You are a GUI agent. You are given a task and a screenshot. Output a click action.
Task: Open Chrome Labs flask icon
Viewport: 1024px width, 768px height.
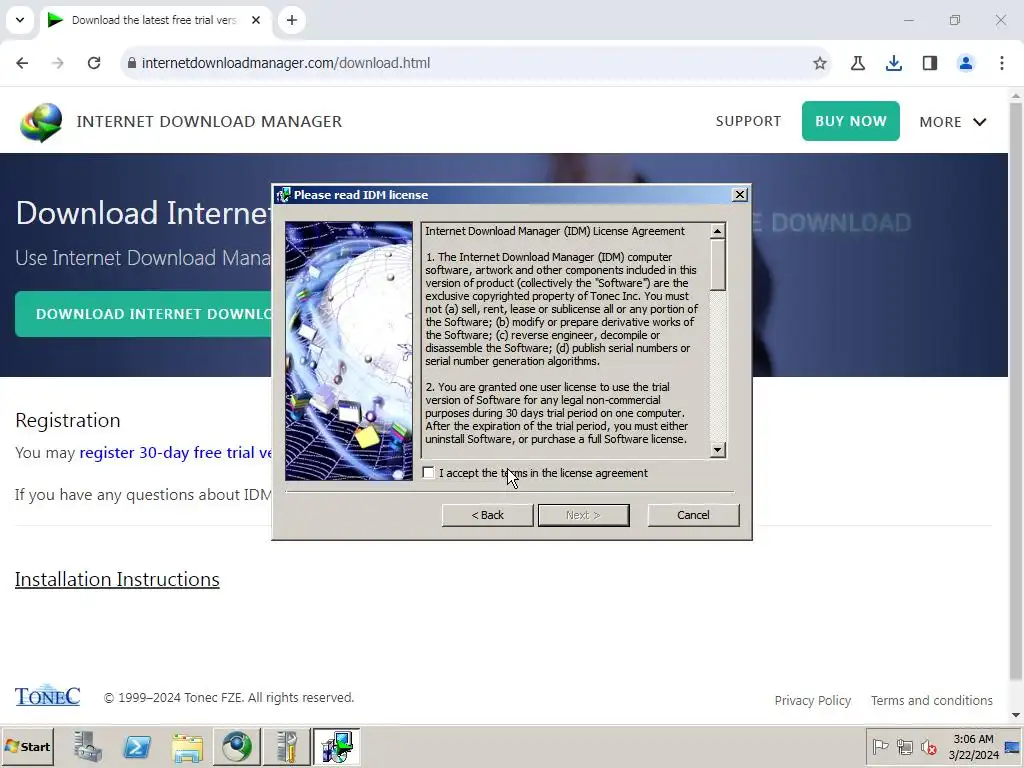857,63
